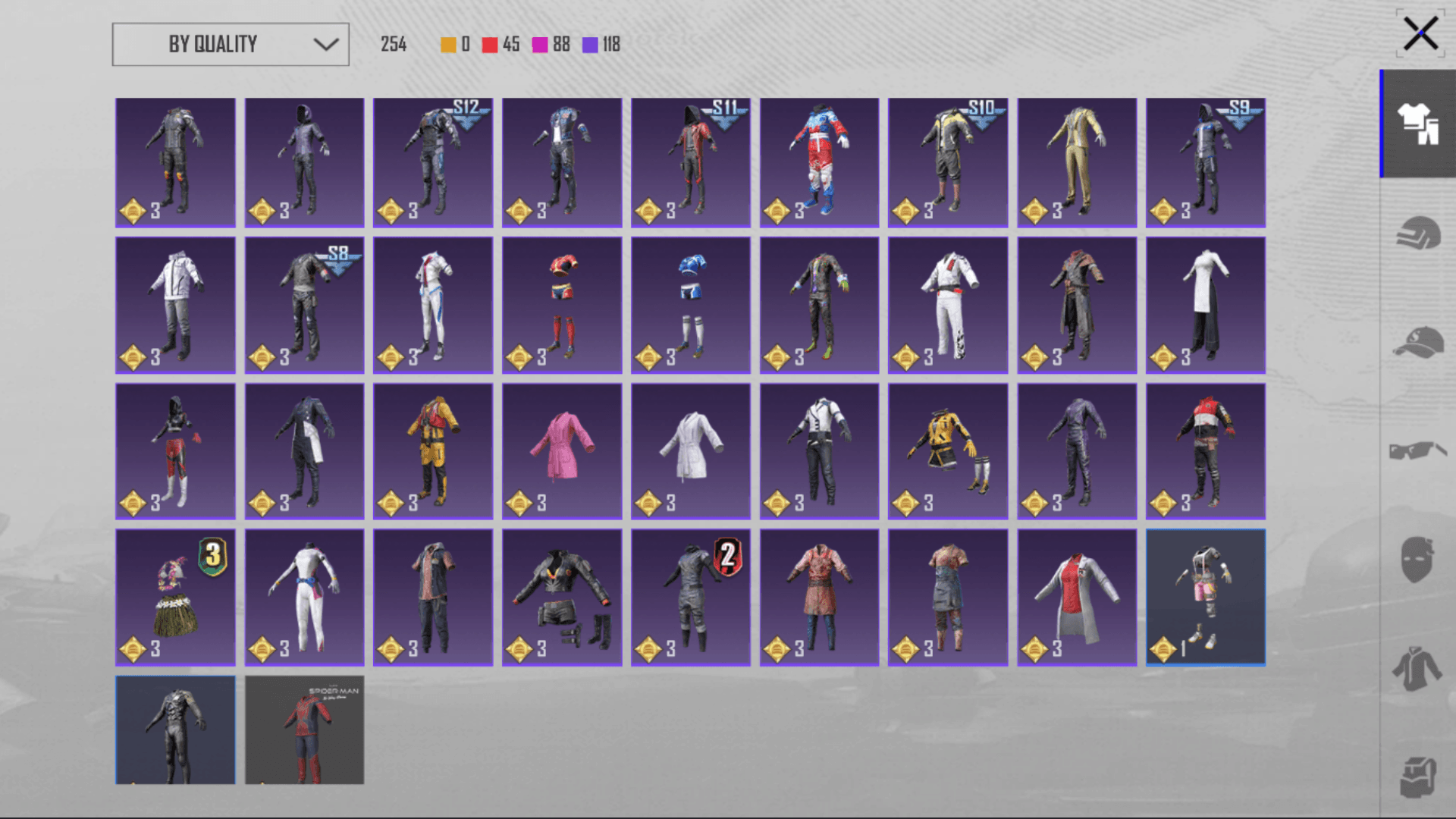Select the outfit tagged S10

click(x=948, y=162)
